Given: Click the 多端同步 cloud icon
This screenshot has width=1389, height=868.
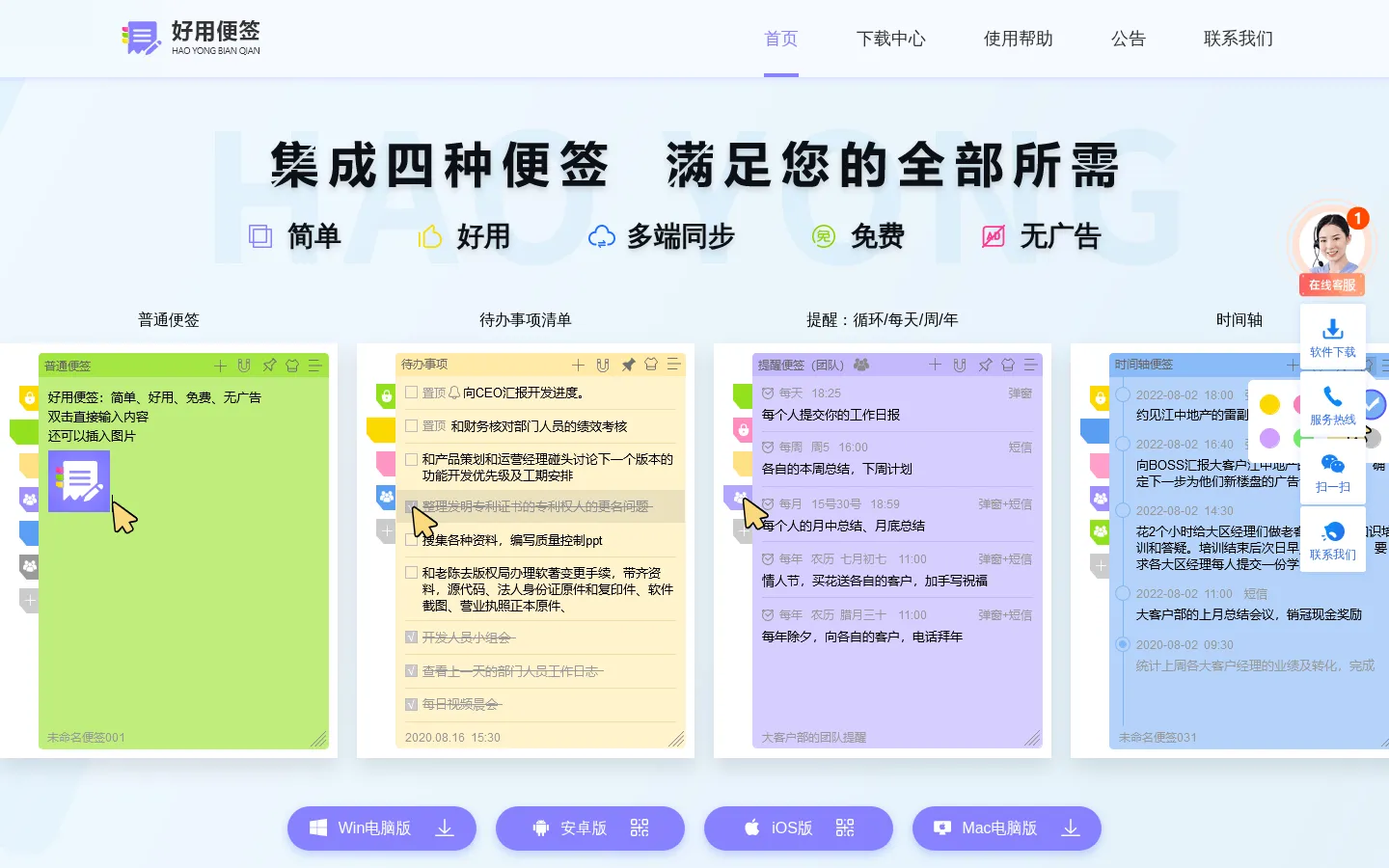Looking at the screenshot, I should pyautogui.click(x=602, y=236).
